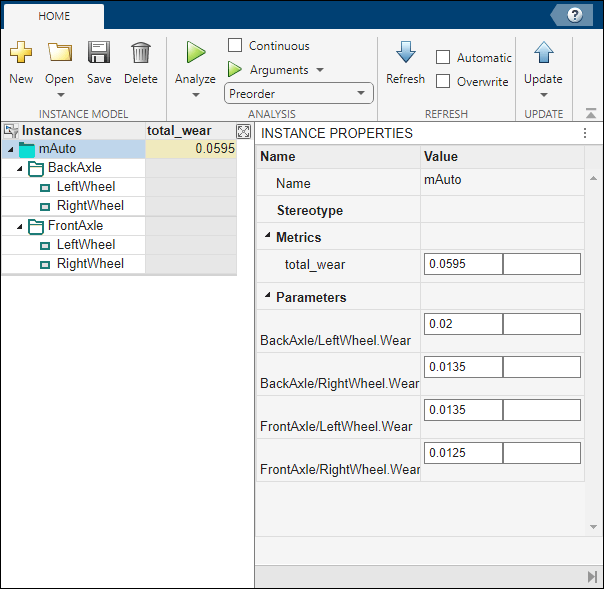Toggle the Overwrite checkbox
The height and width of the screenshot is (589, 604).
443,81
